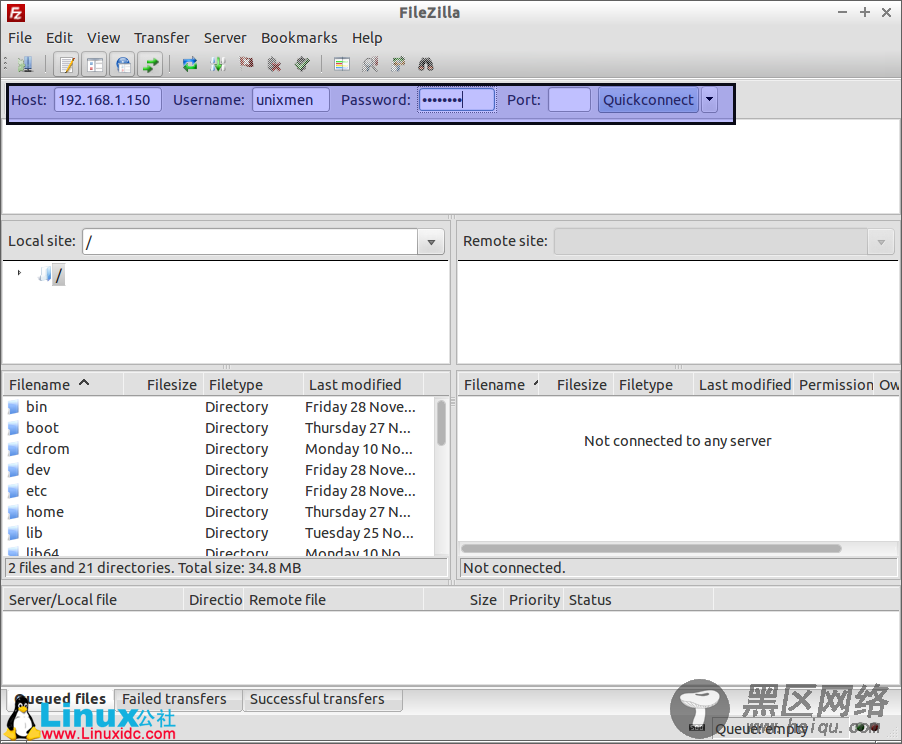The height and width of the screenshot is (744, 902).
Task: Select the lib directory folder icon
Action: pos(14,533)
